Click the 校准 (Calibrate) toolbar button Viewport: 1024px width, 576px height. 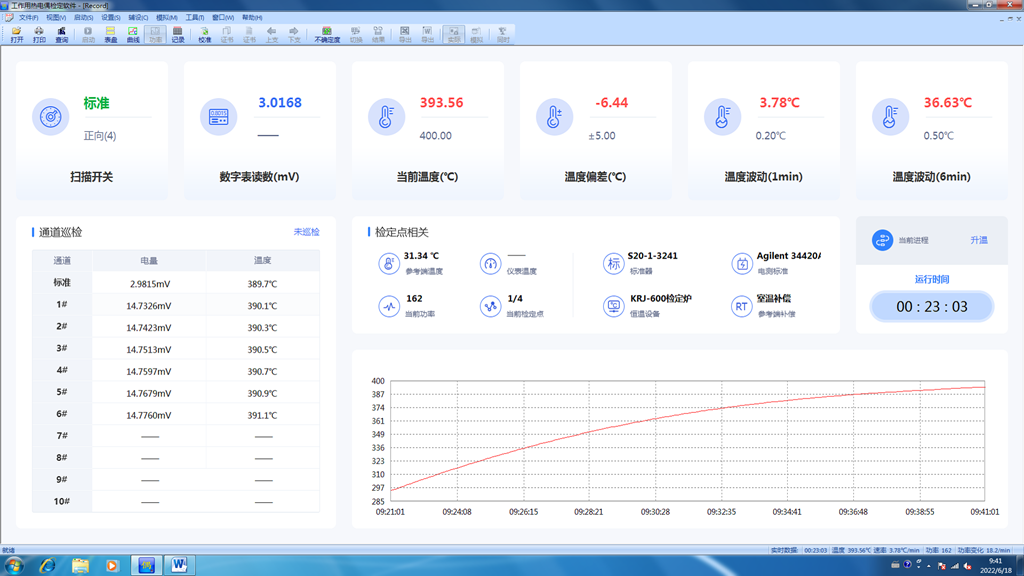pos(204,35)
